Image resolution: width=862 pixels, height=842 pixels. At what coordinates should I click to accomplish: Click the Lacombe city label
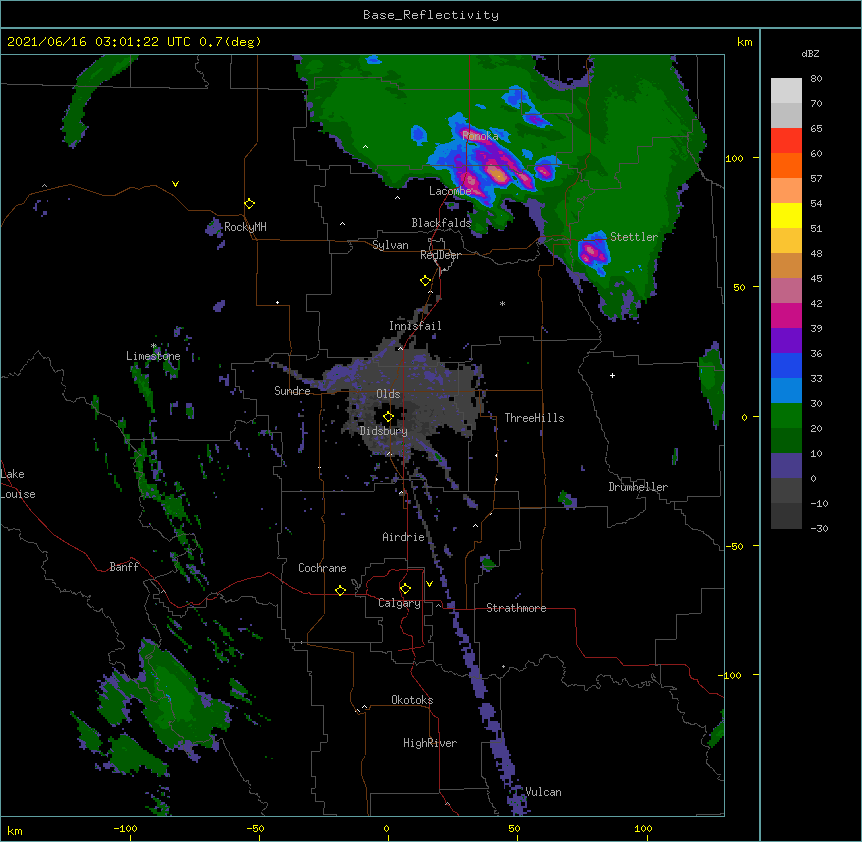coord(450,191)
